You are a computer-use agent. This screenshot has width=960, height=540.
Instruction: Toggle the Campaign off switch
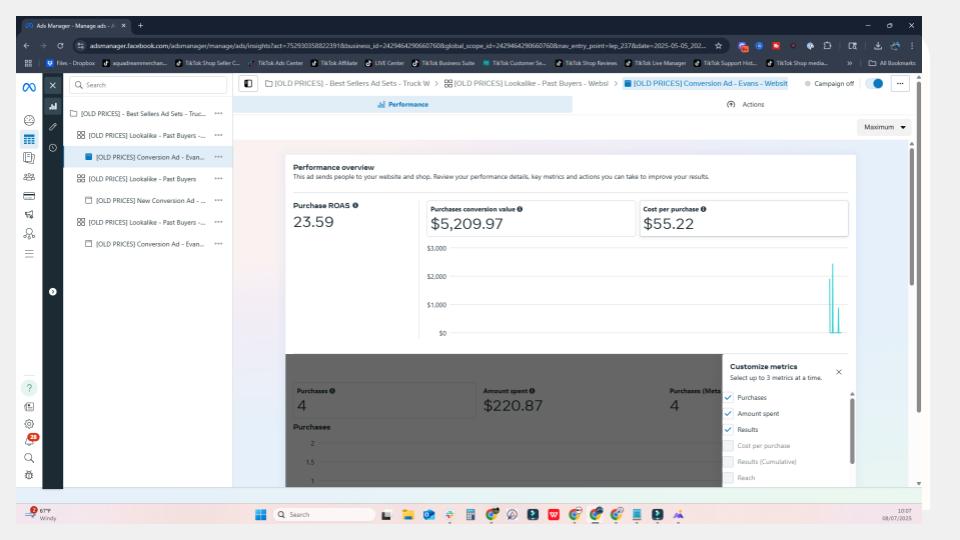[x=876, y=83]
